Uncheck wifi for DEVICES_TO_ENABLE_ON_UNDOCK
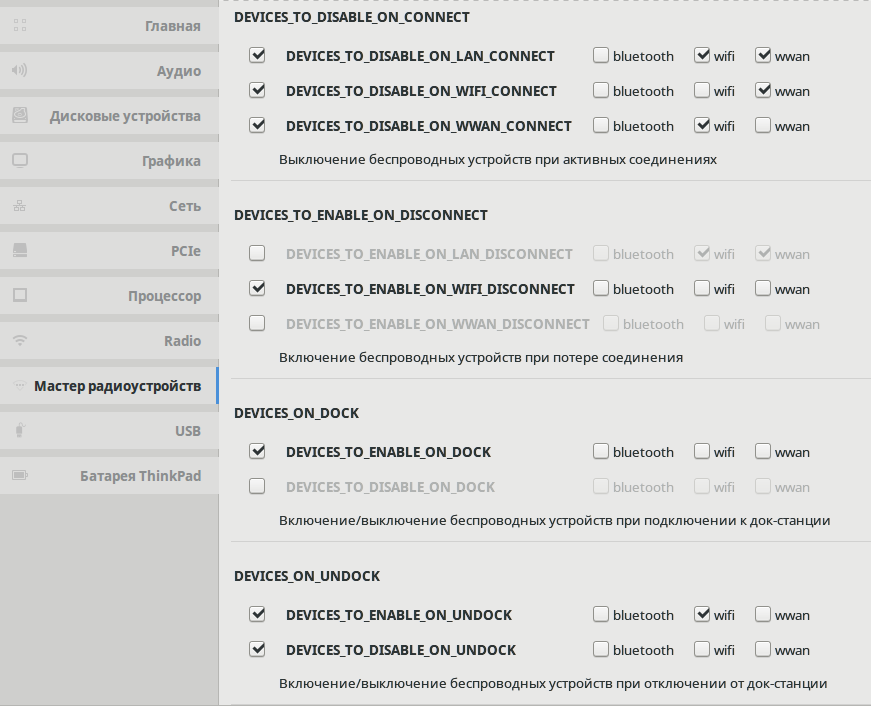The width and height of the screenshot is (871, 706). pyautogui.click(x=702, y=614)
